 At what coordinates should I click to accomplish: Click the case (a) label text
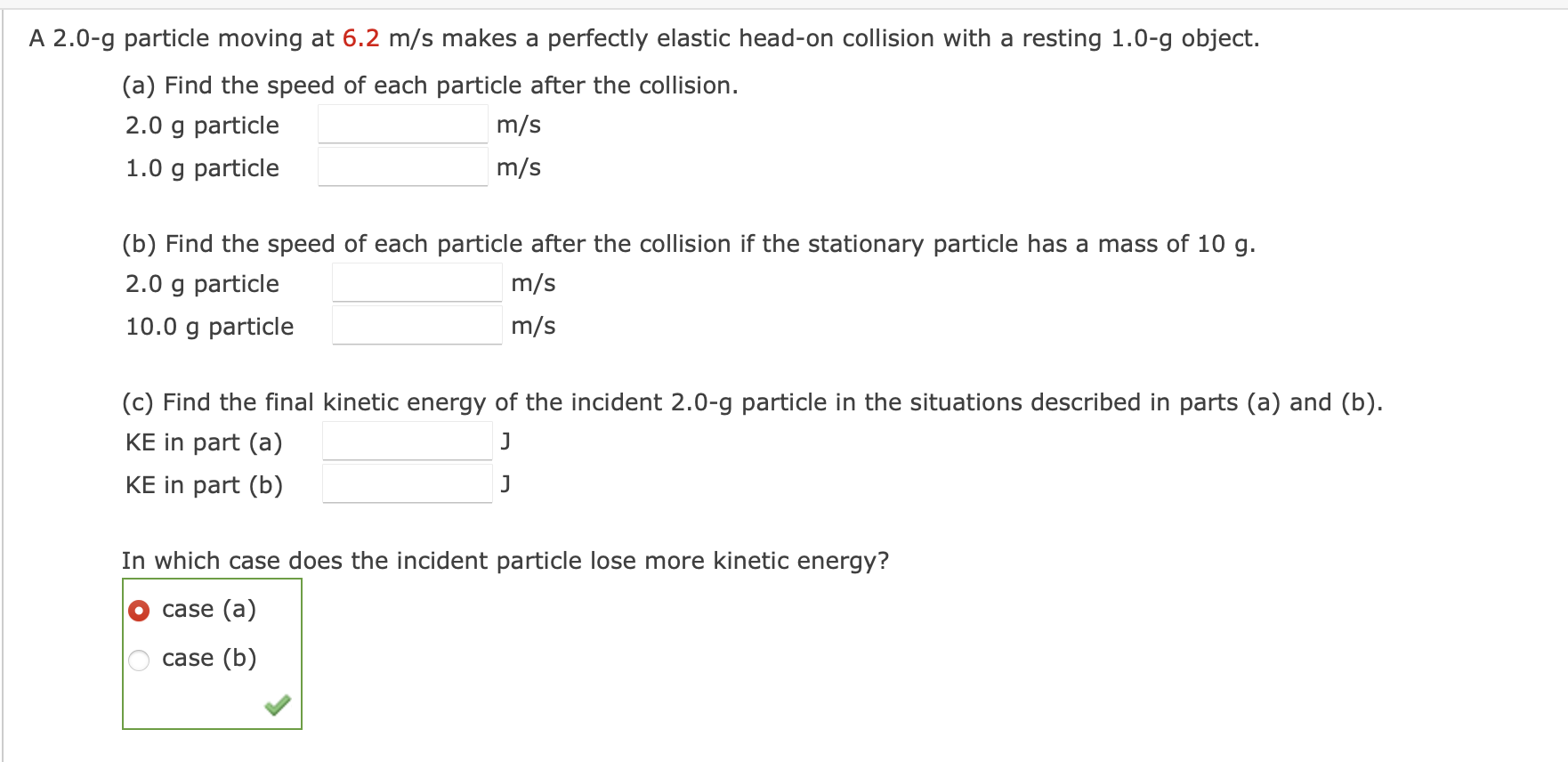point(210,609)
